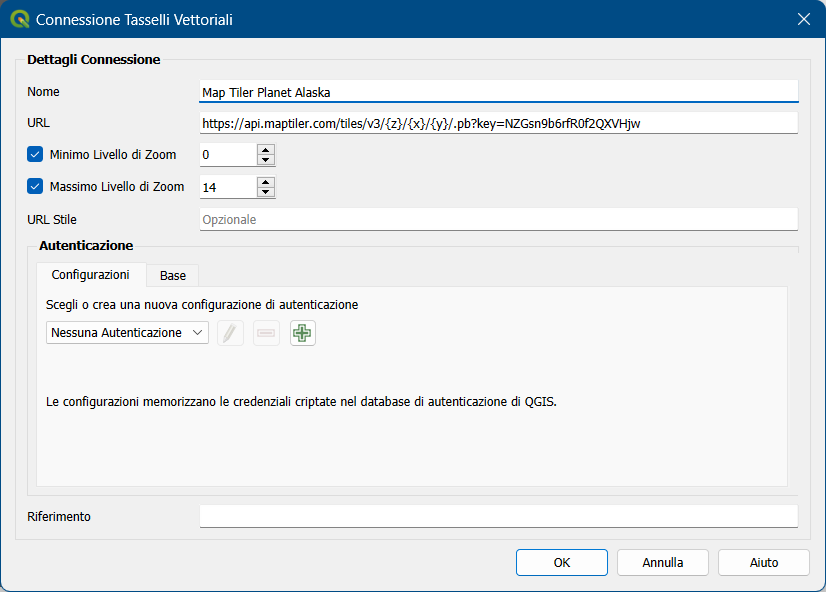Cancel with the Annulla button
This screenshot has width=826, height=592.
coord(663,563)
